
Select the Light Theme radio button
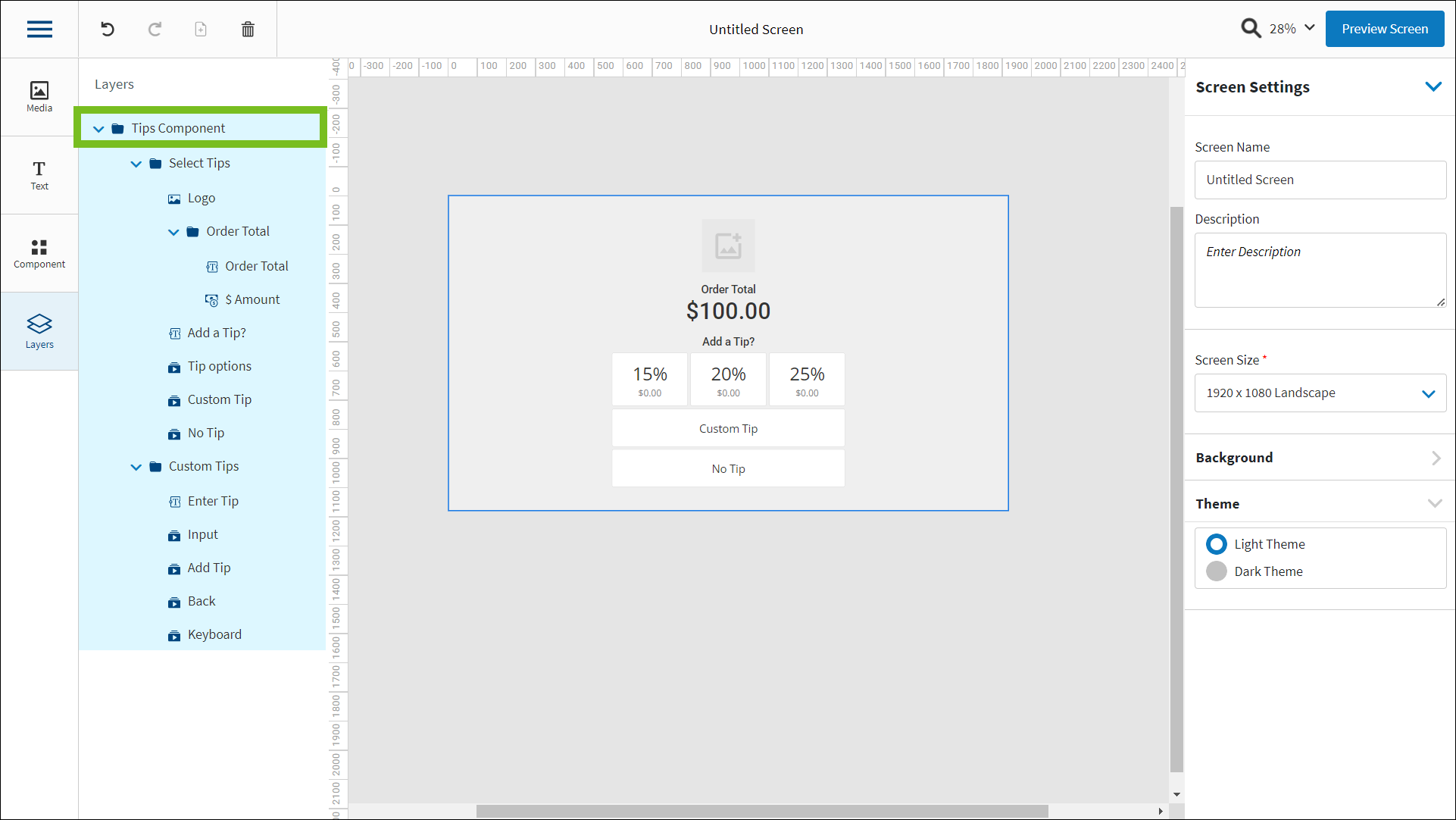coord(1217,544)
